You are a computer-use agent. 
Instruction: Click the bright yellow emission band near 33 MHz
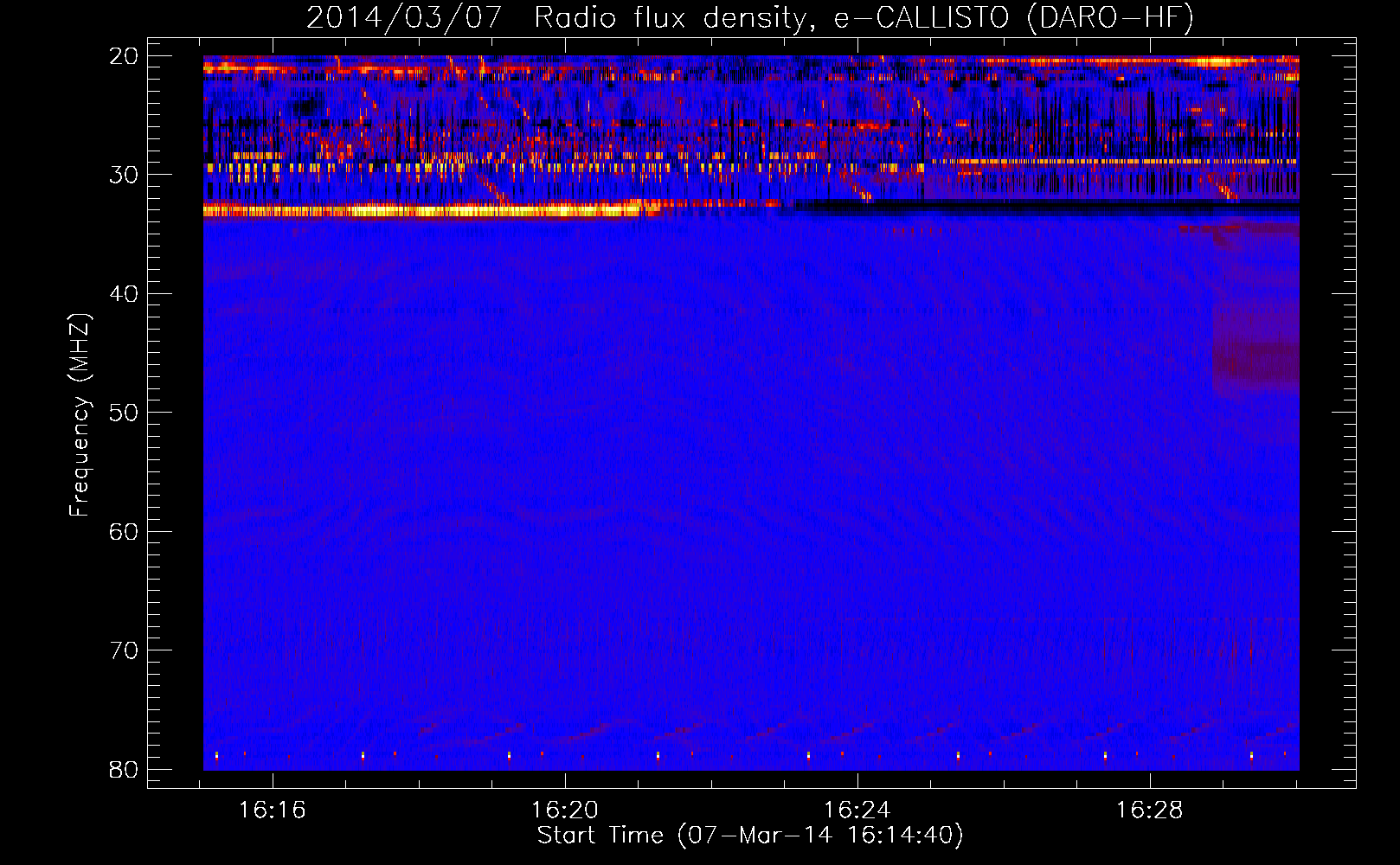coord(433,209)
